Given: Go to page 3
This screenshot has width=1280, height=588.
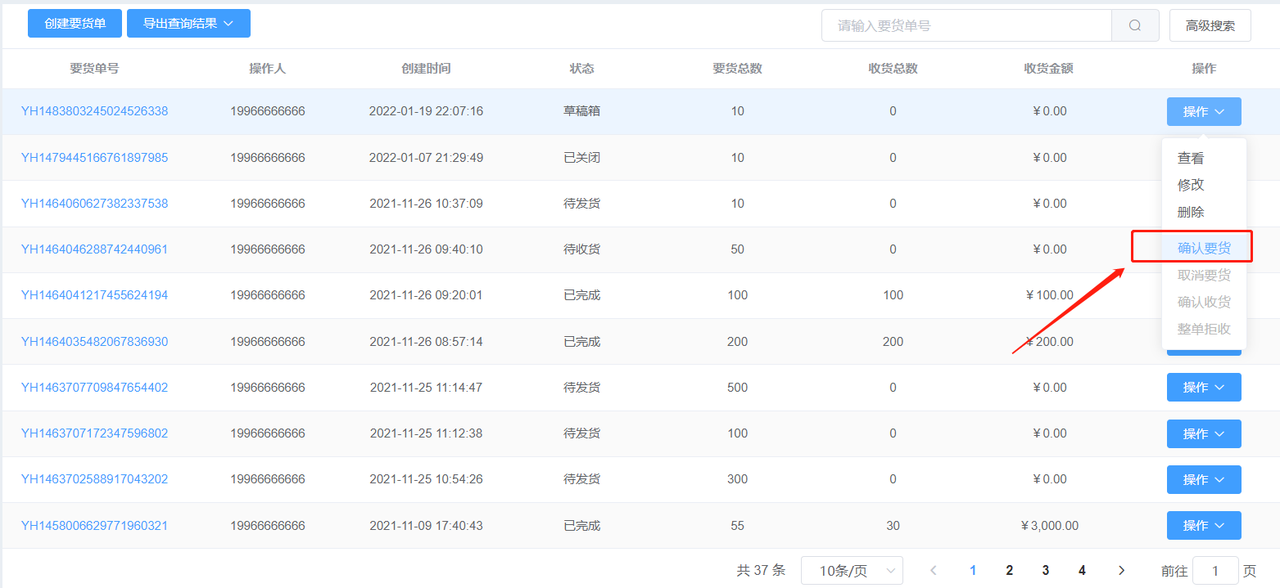Looking at the screenshot, I should click(1045, 570).
